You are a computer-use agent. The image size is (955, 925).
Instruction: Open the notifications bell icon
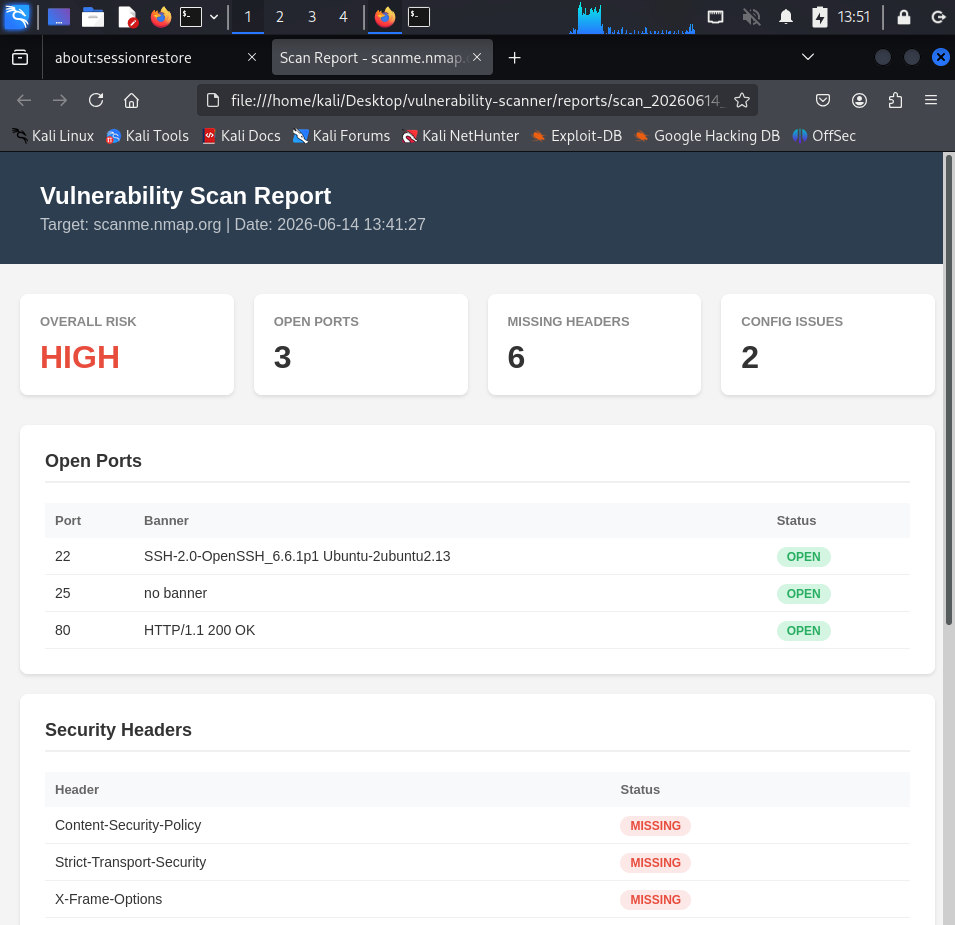pos(786,16)
